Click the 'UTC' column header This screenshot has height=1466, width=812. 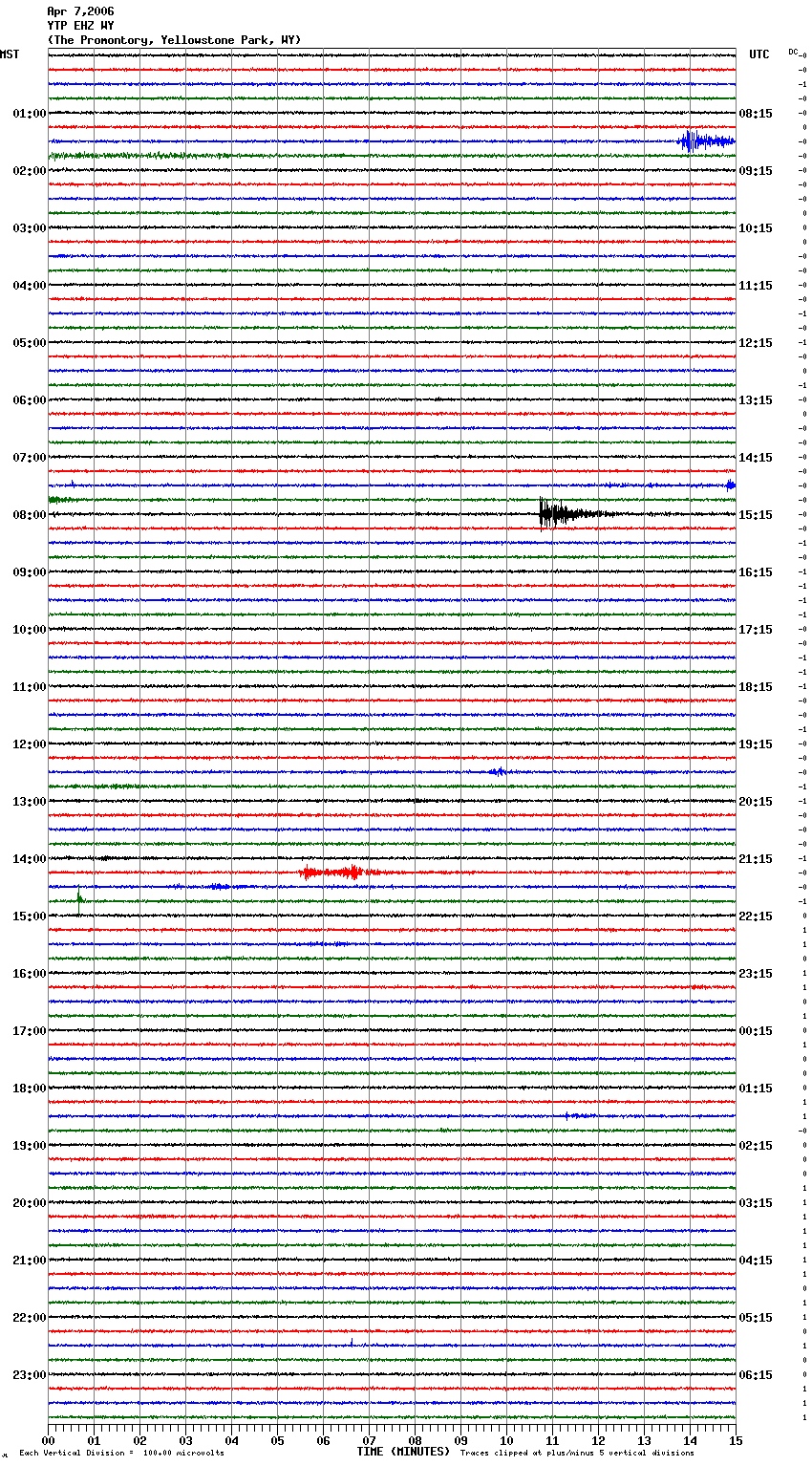(x=759, y=54)
